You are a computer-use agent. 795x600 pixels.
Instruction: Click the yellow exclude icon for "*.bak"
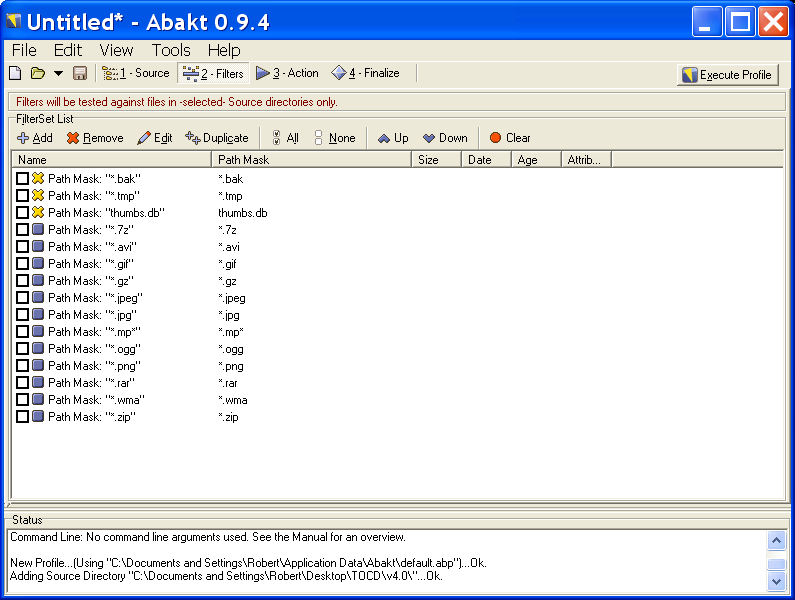(38, 178)
